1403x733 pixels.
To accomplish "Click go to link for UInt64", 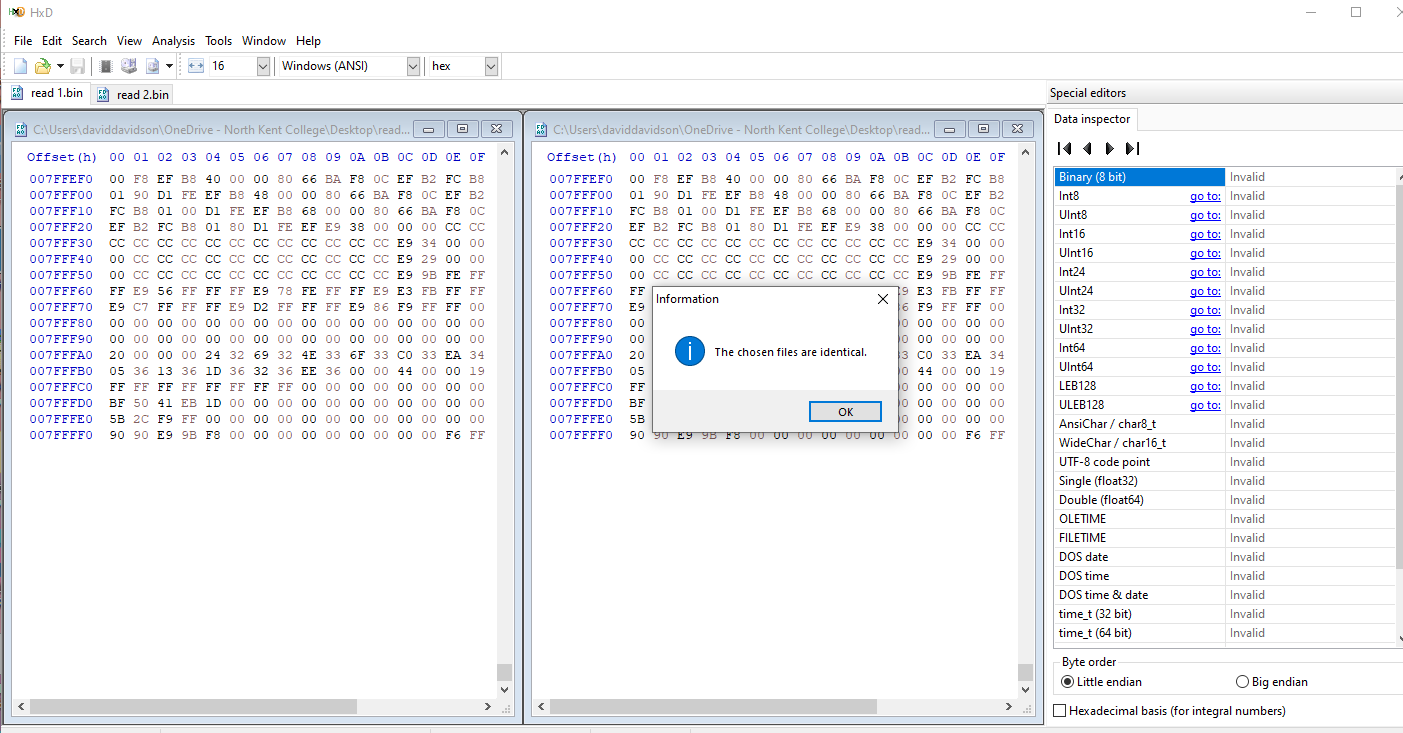I will [x=1205, y=367].
